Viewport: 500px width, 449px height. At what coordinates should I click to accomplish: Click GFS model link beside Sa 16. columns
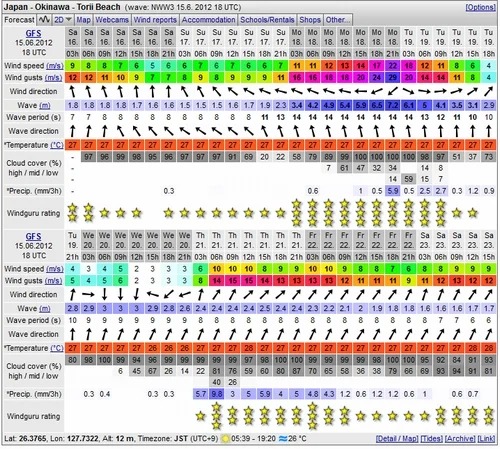coord(33,33)
